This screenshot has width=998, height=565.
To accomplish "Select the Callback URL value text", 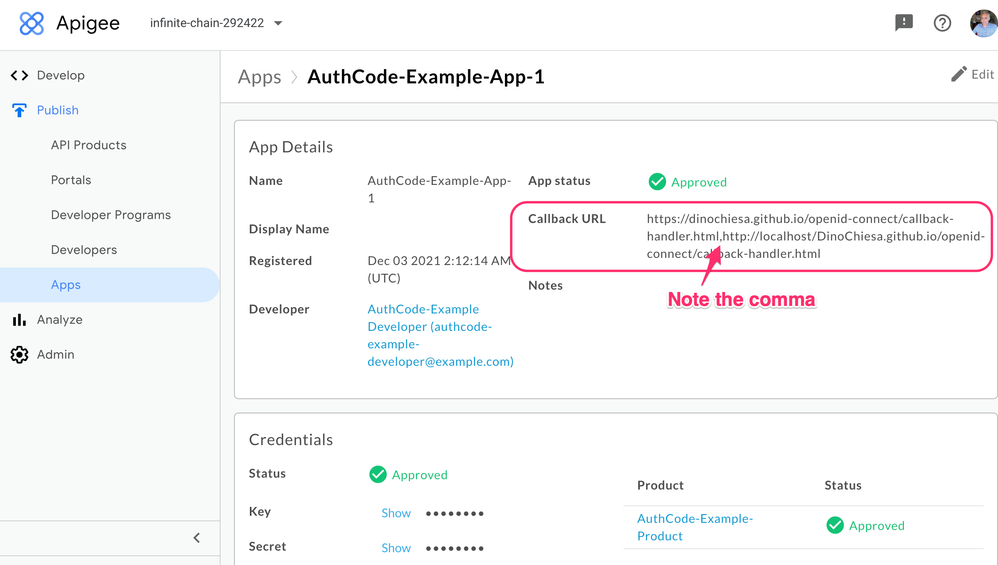I will pyautogui.click(x=815, y=236).
